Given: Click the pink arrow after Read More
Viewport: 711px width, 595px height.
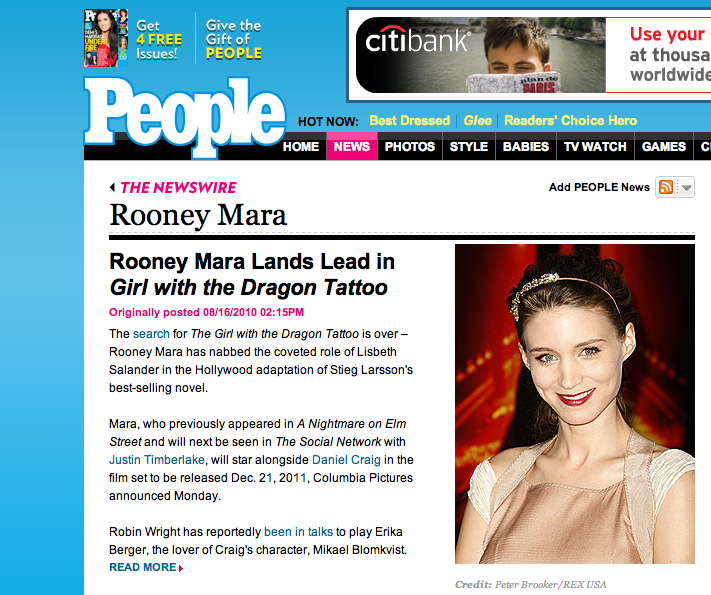Looking at the screenshot, I should 181,568.
